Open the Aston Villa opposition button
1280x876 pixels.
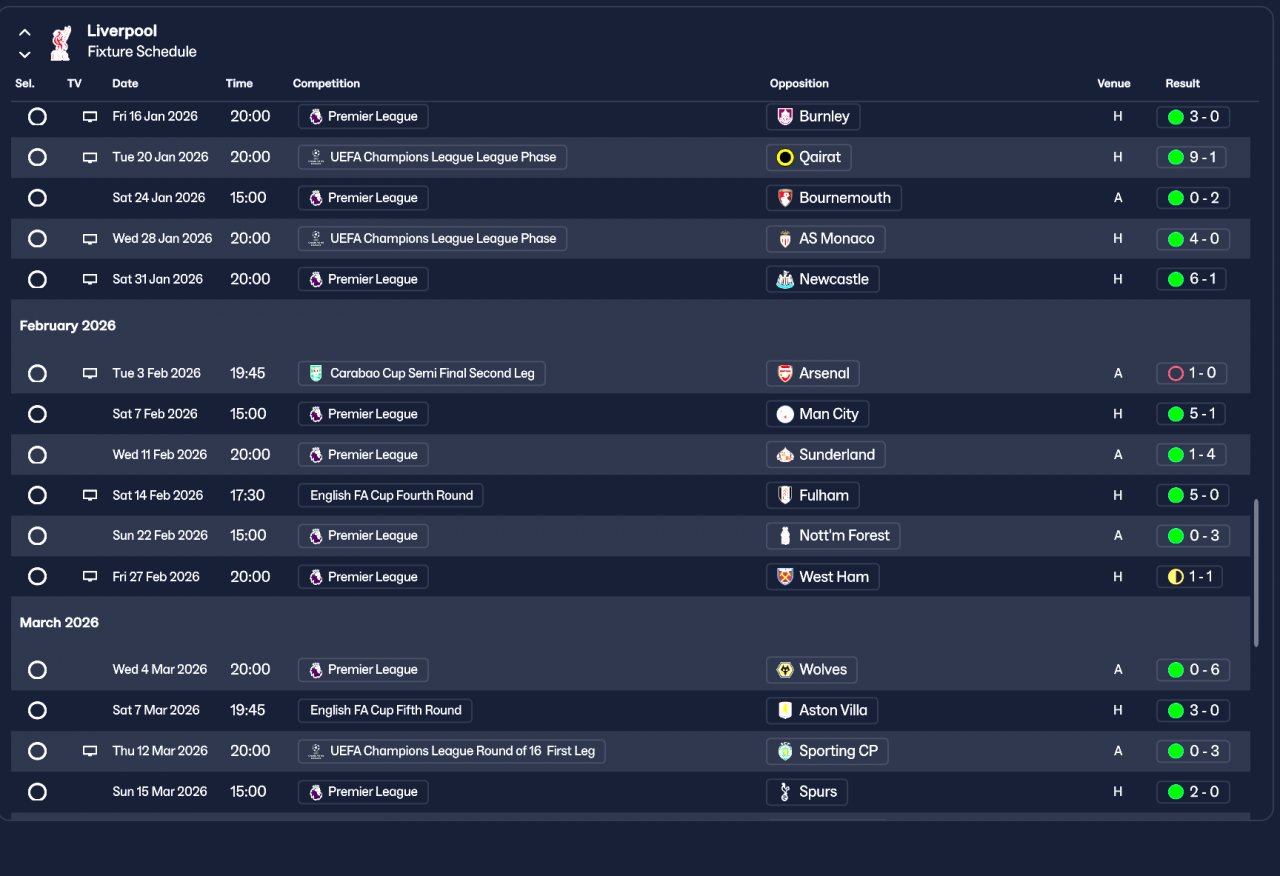tap(823, 711)
